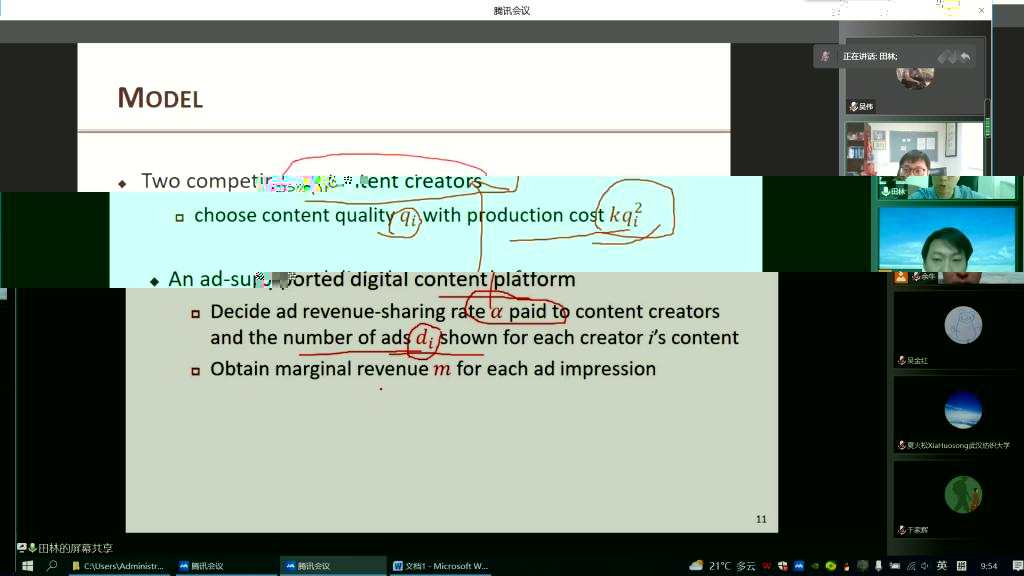Click the 夏火松 muted microphone icon
1024x576 pixels.
tap(901, 445)
